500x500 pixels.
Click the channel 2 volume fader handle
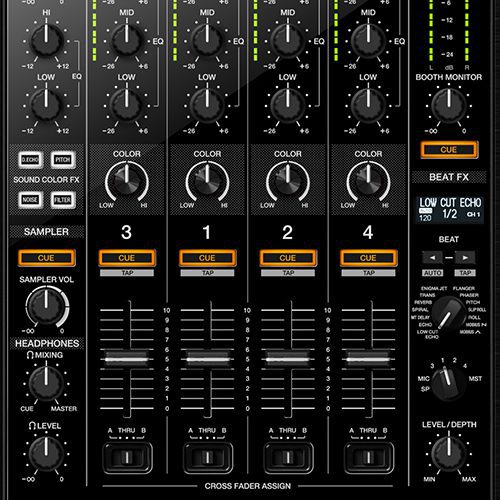(x=288, y=359)
